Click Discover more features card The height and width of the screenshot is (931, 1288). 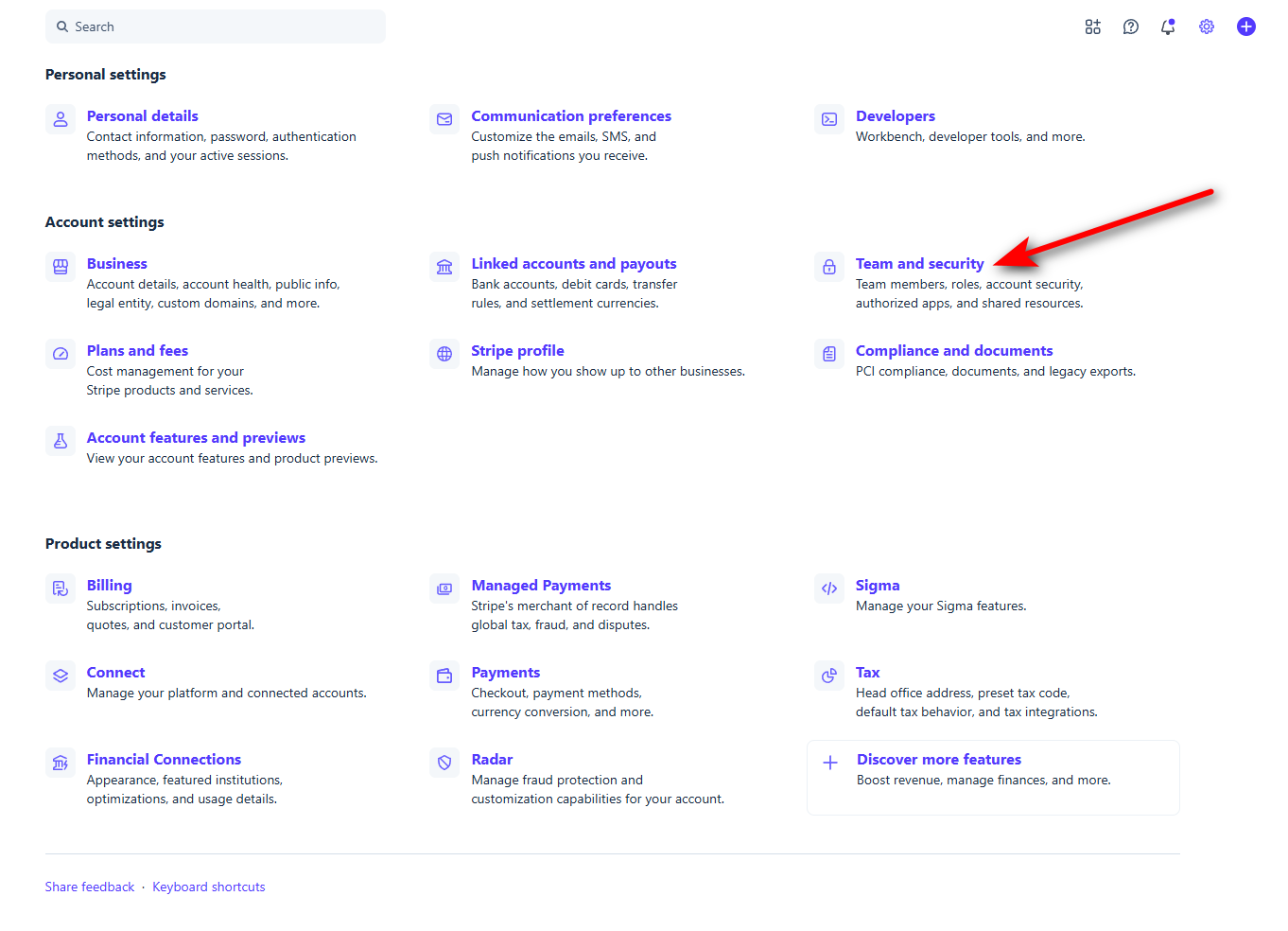point(993,778)
